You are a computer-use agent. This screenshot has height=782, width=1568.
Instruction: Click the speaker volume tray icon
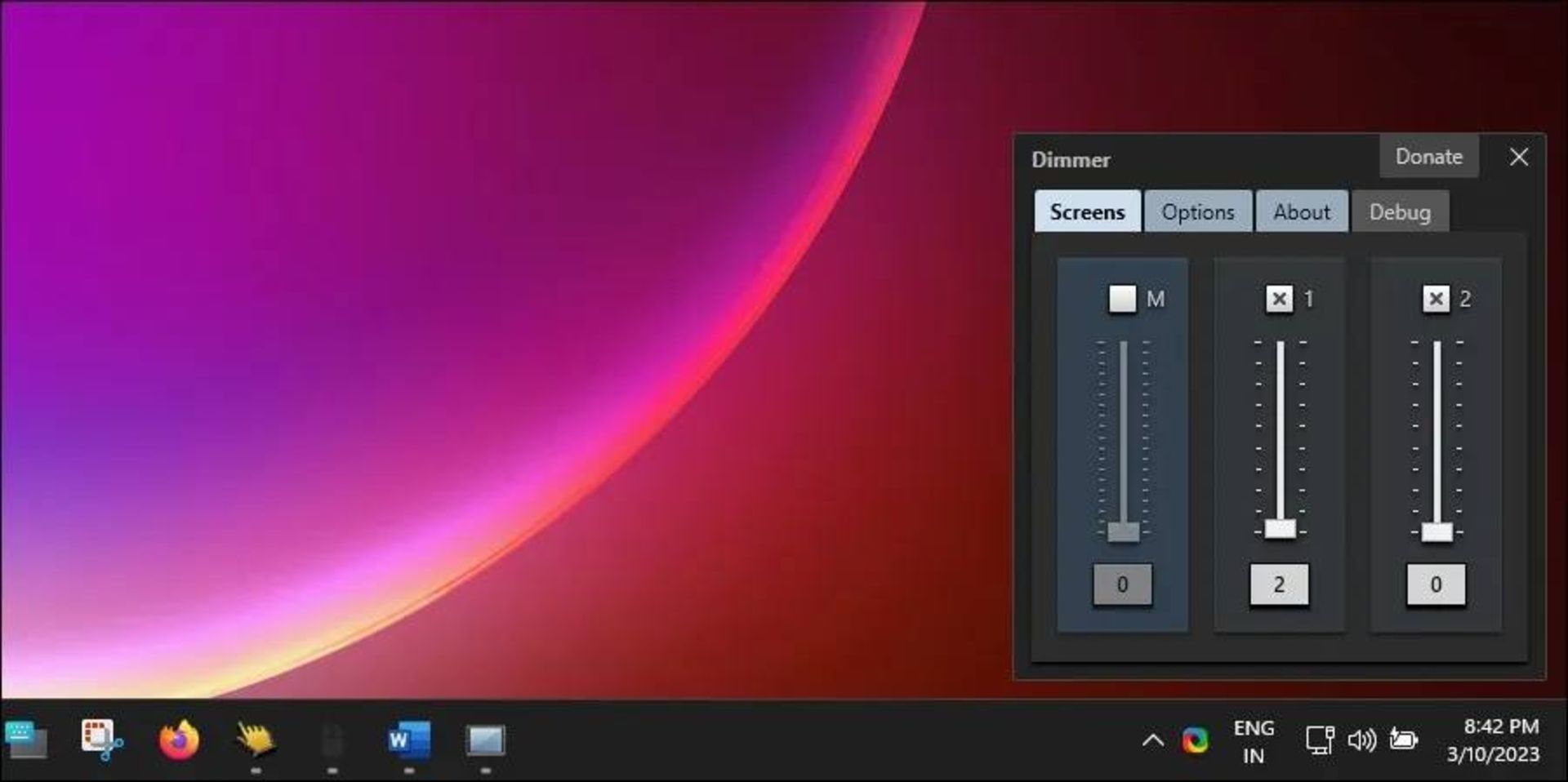(1361, 740)
